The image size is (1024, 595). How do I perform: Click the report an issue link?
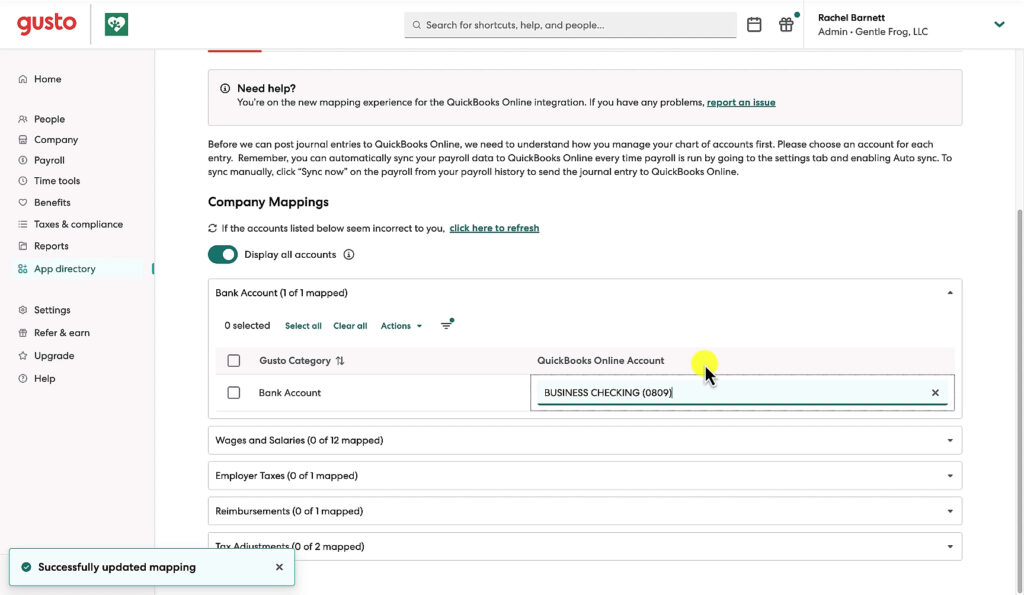[741, 102]
